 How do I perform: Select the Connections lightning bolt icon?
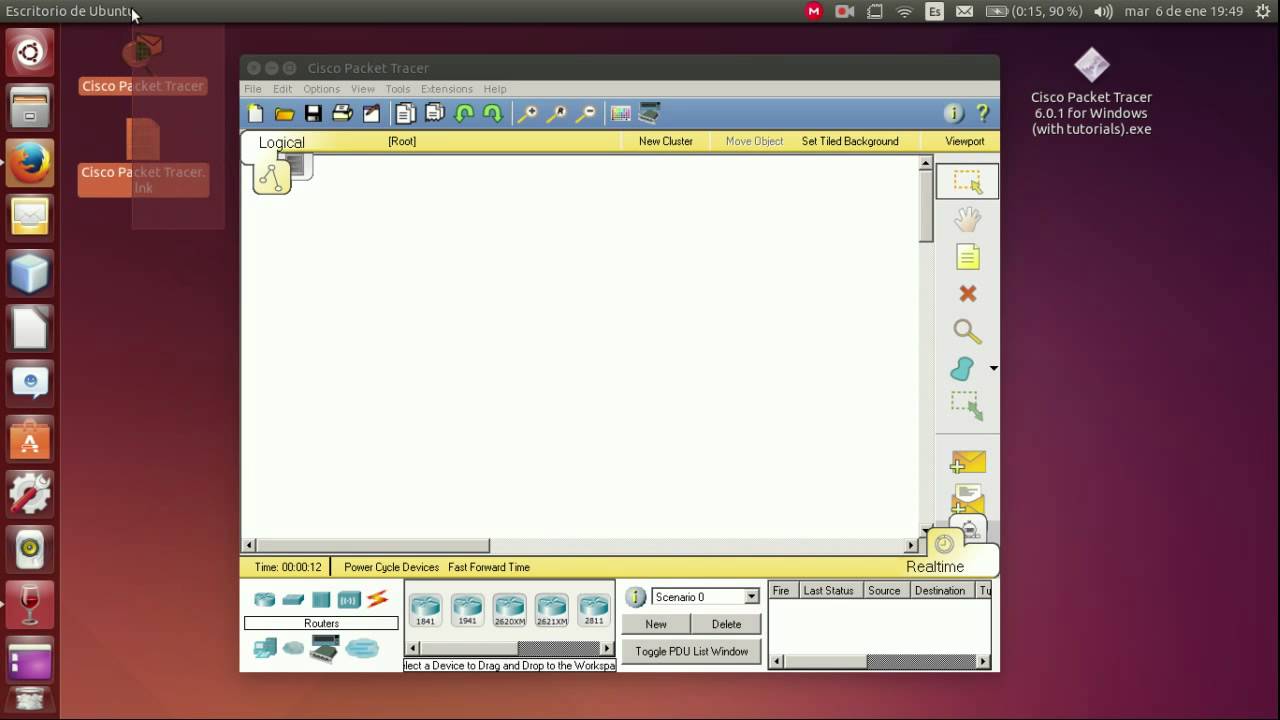377,600
